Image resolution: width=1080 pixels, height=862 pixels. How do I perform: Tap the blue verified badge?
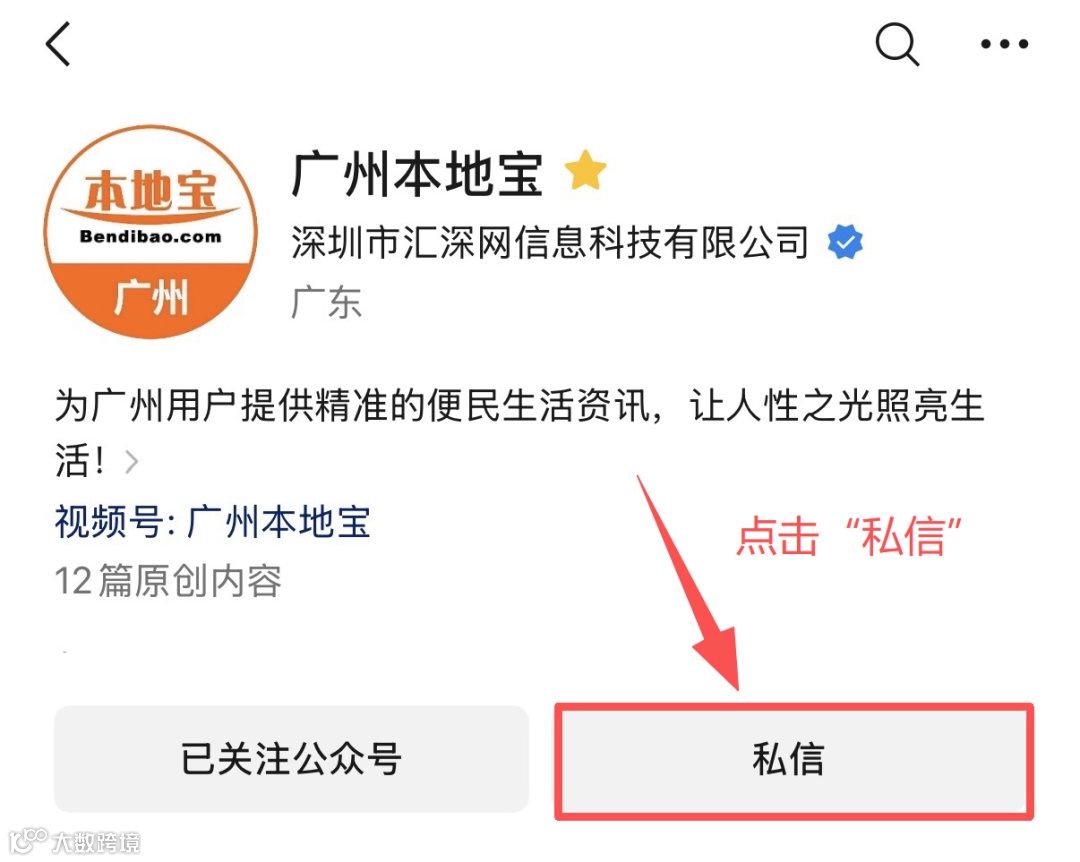tap(845, 242)
